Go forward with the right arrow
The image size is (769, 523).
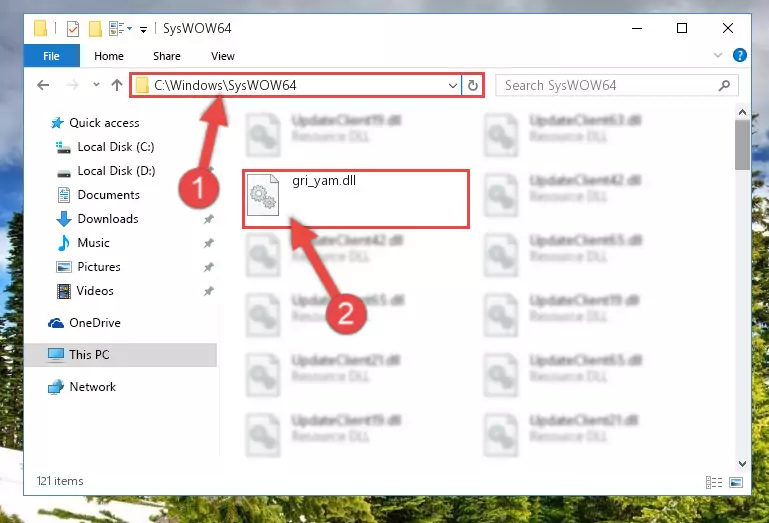click(72, 85)
